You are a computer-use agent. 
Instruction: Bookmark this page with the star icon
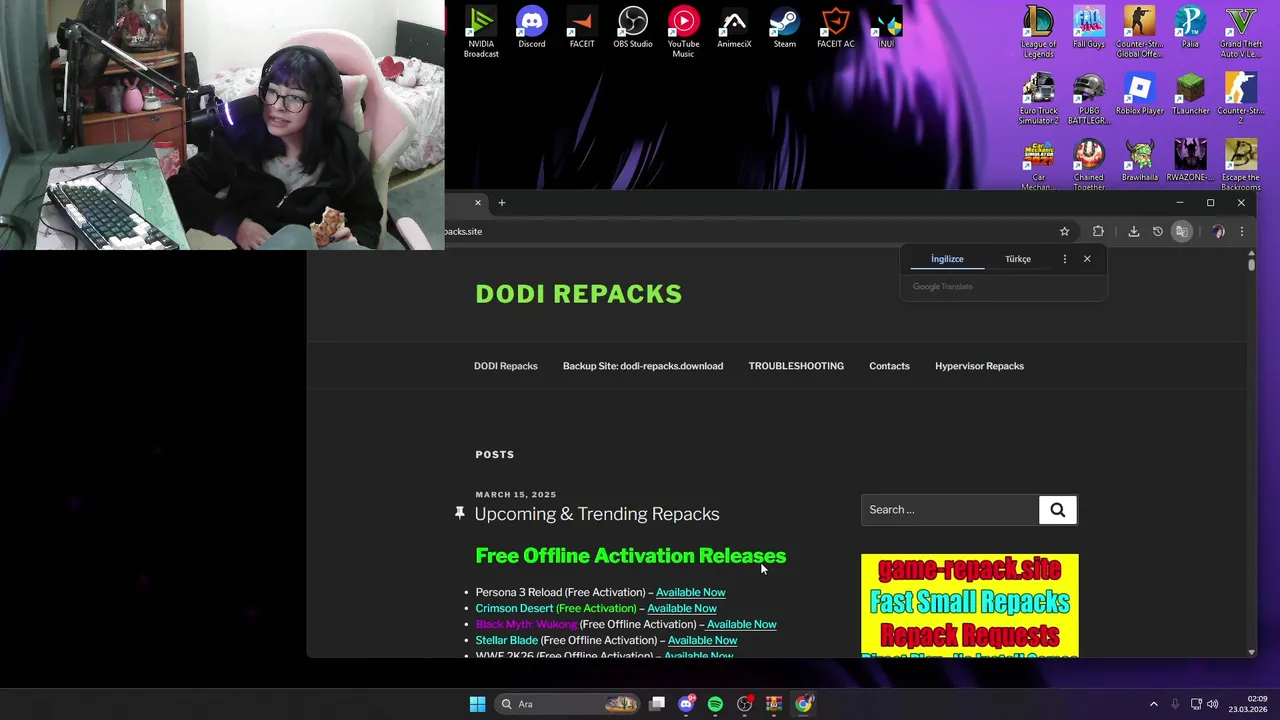click(x=1064, y=231)
